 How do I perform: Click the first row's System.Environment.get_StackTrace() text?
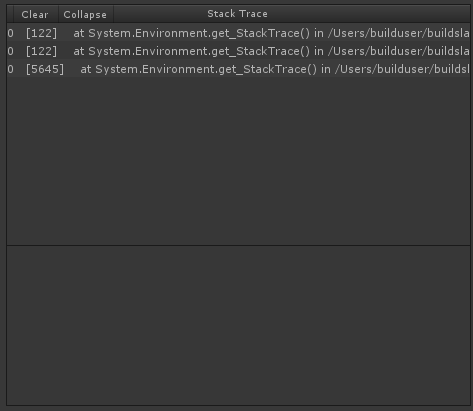(199, 33)
